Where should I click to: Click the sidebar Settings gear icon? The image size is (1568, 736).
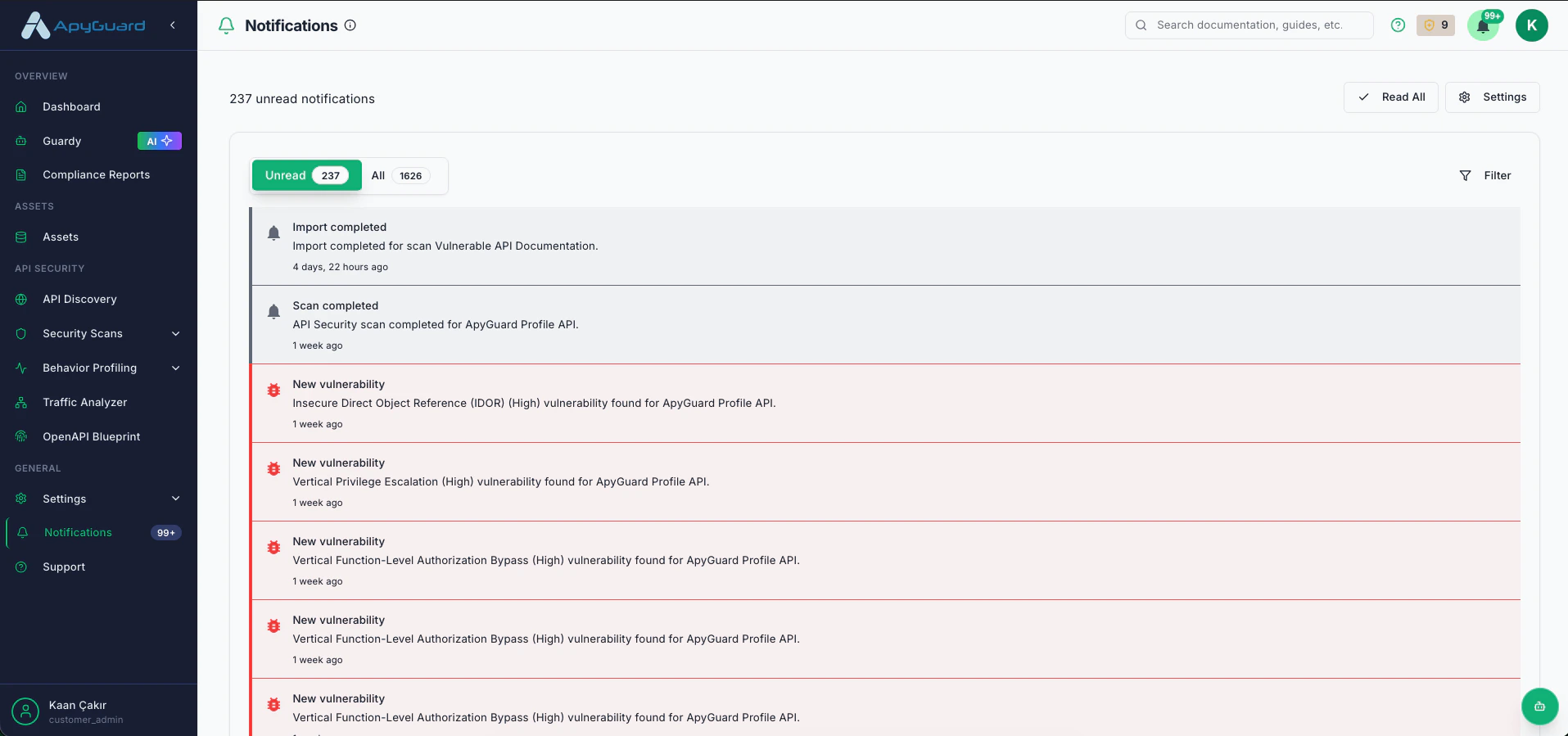pos(21,499)
